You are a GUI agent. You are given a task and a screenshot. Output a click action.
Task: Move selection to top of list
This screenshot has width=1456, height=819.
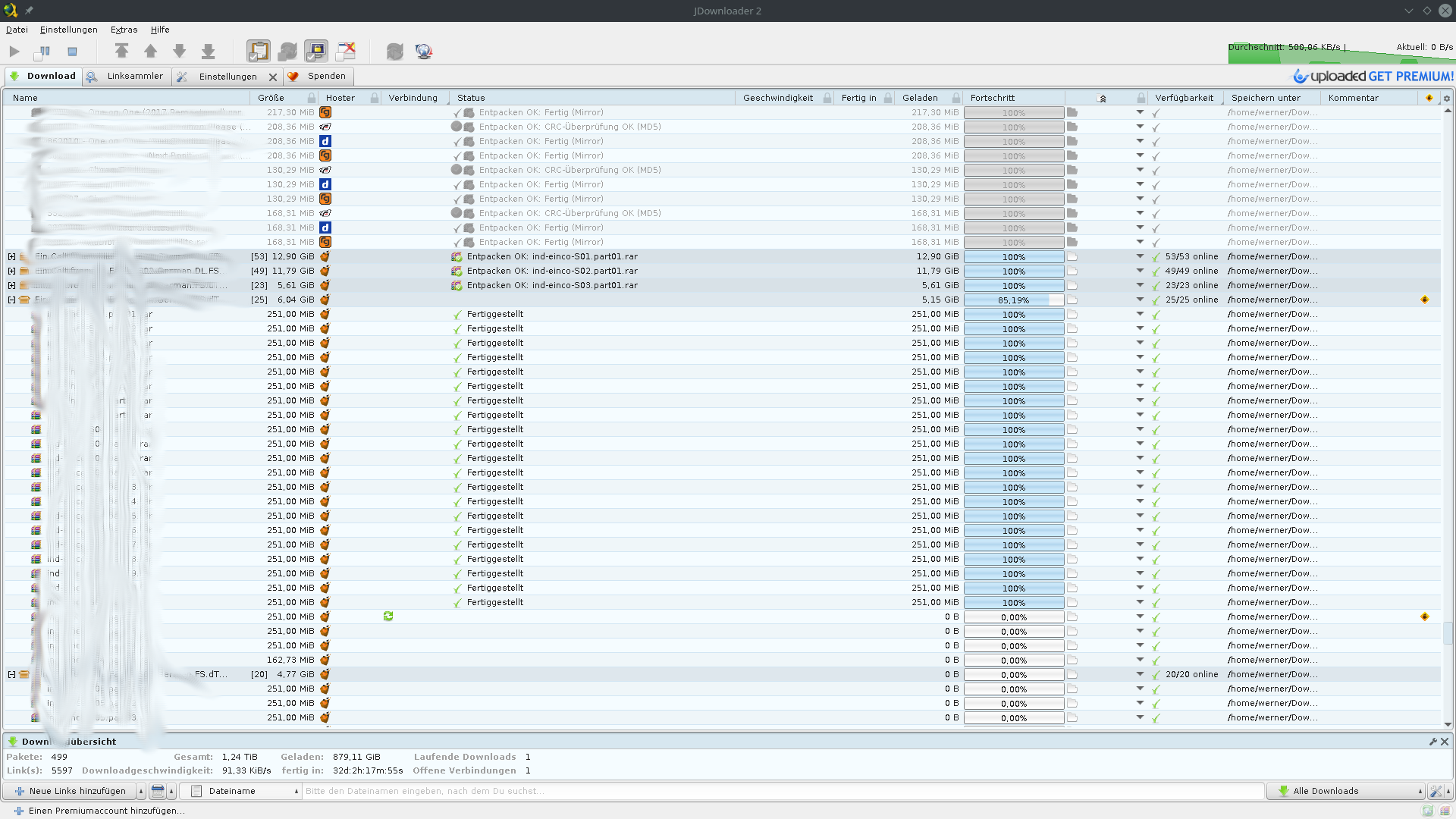pos(121,52)
